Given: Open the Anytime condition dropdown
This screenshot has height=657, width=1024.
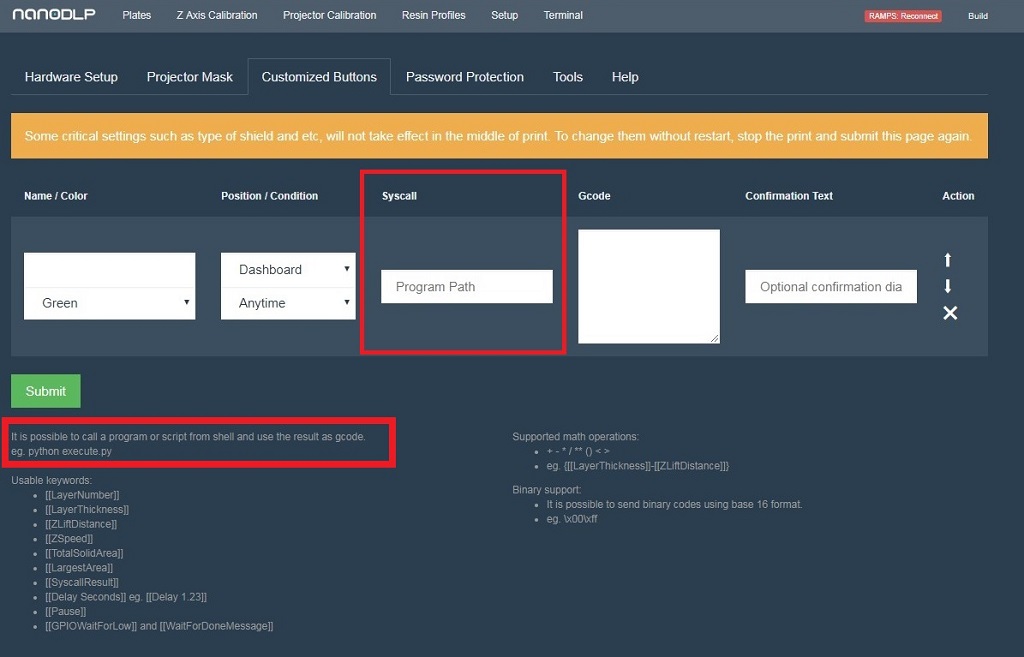Looking at the screenshot, I should point(288,303).
